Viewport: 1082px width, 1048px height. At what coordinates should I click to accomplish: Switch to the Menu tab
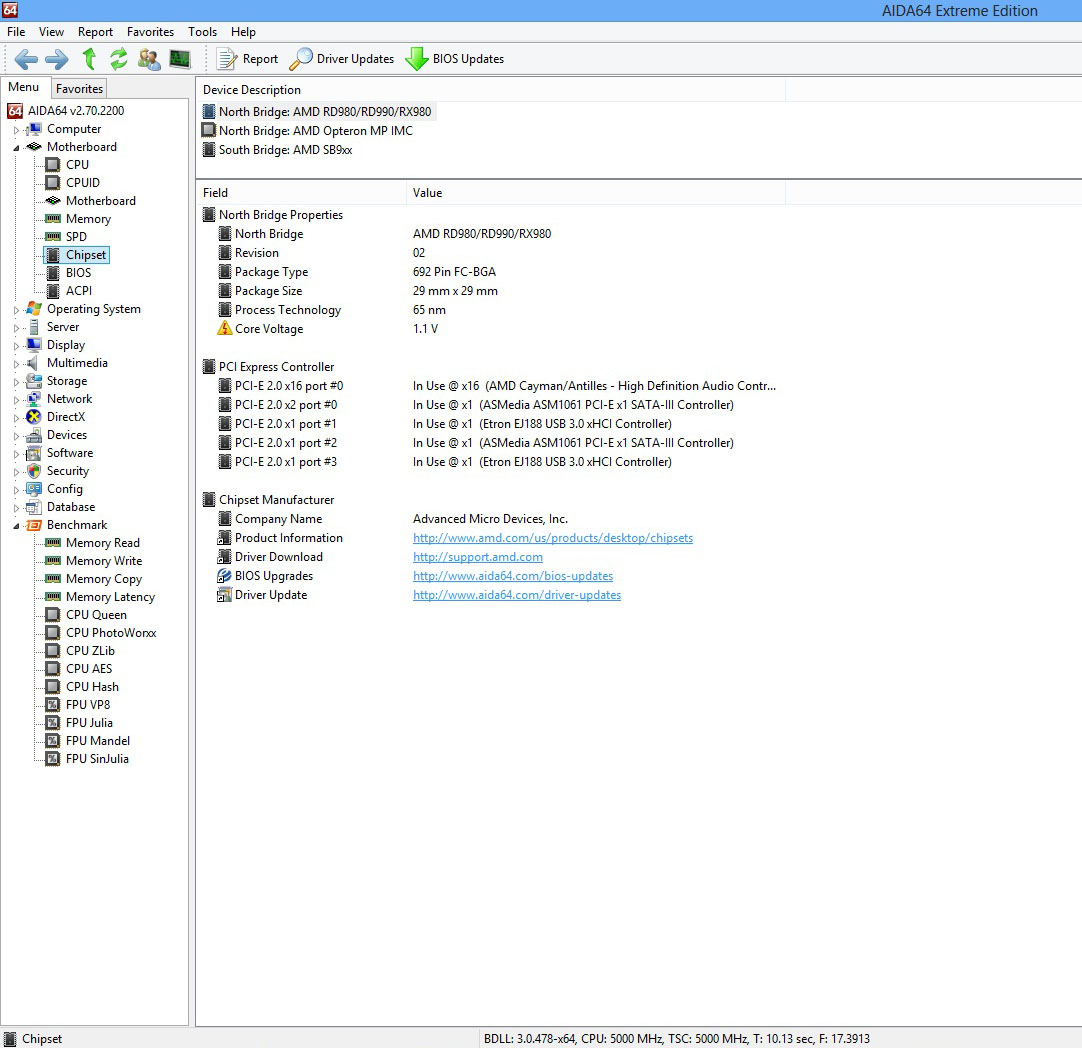(24, 87)
